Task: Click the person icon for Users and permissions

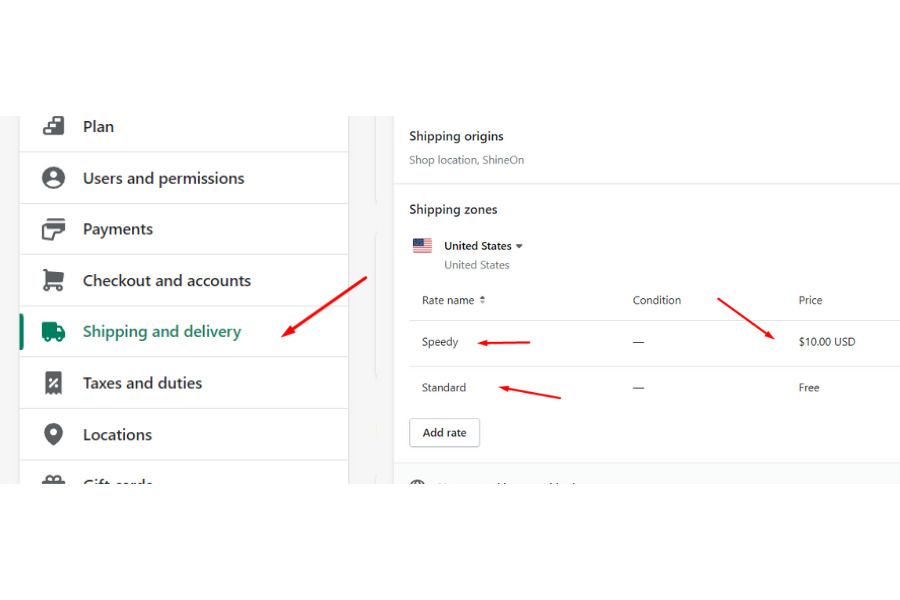Action: tap(53, 178)
